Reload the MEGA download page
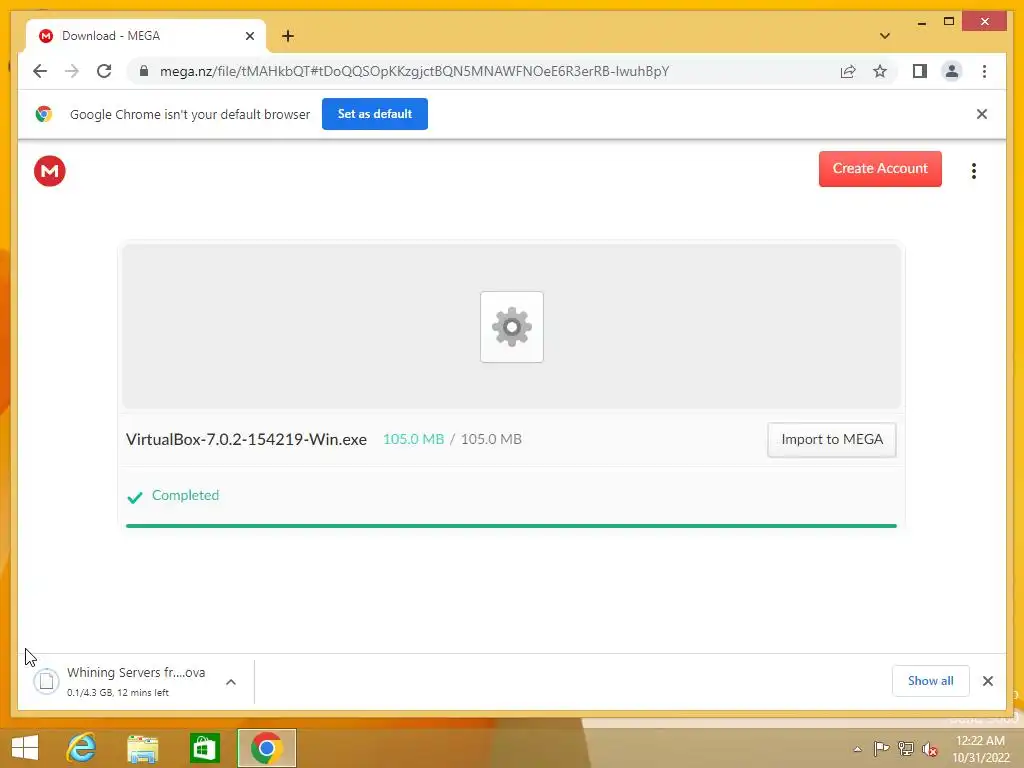This screenshot has width=1024, height=768. coord(104,71)
